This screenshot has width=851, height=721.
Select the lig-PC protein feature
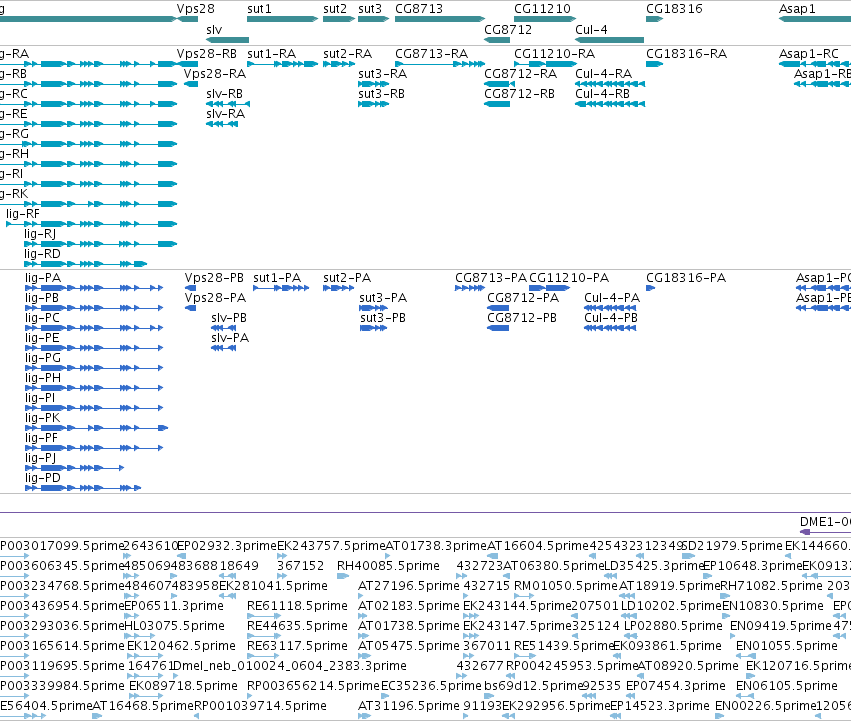point(94,328)
